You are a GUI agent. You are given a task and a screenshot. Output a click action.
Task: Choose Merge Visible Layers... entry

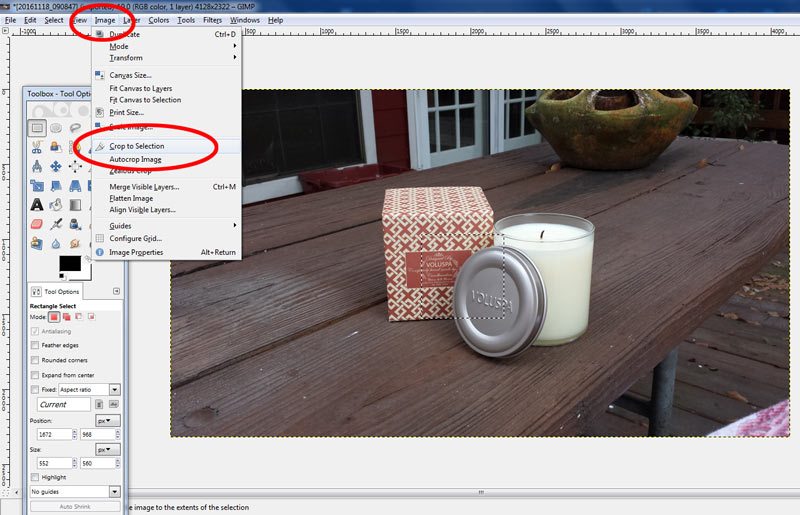(x=166, y=187)
